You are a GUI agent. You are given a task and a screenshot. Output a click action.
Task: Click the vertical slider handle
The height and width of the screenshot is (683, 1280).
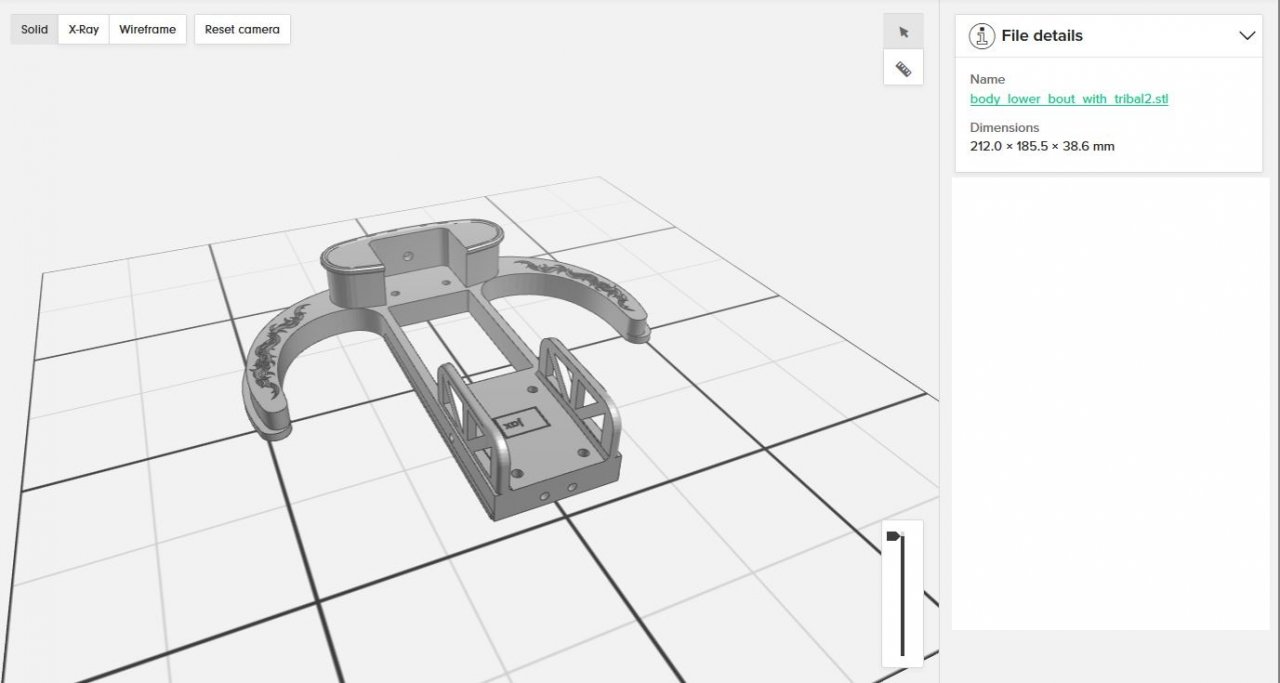895,536
